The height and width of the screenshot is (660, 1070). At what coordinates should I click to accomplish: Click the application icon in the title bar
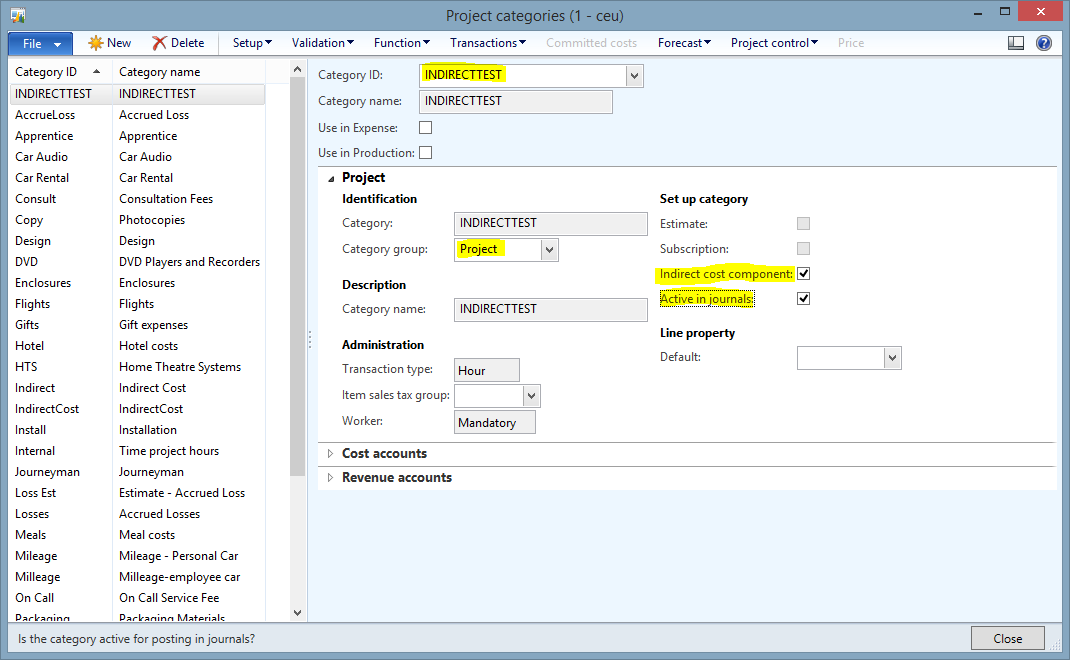click(x=18, y=15)
